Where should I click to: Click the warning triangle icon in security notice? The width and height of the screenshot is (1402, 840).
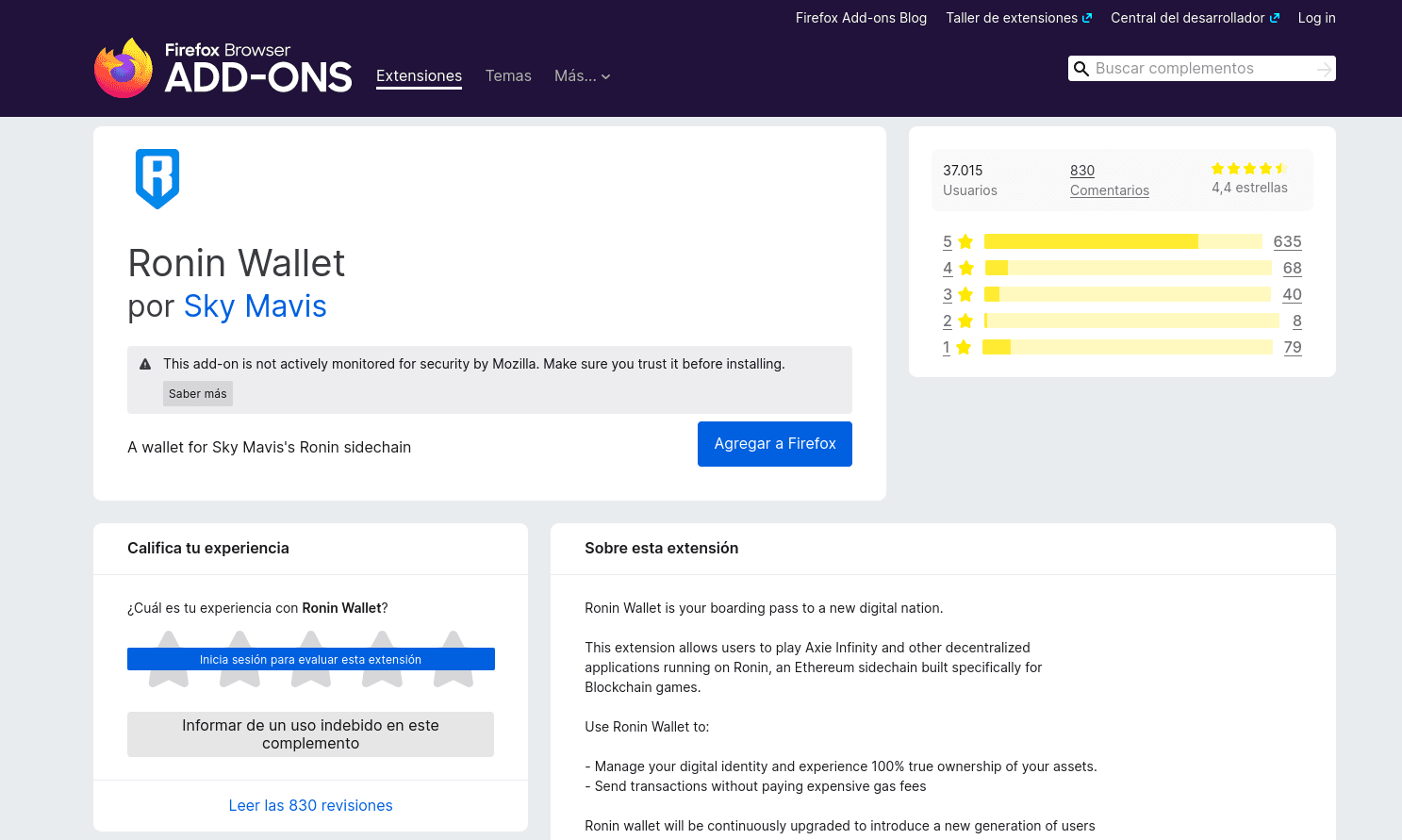pos(145,364)
